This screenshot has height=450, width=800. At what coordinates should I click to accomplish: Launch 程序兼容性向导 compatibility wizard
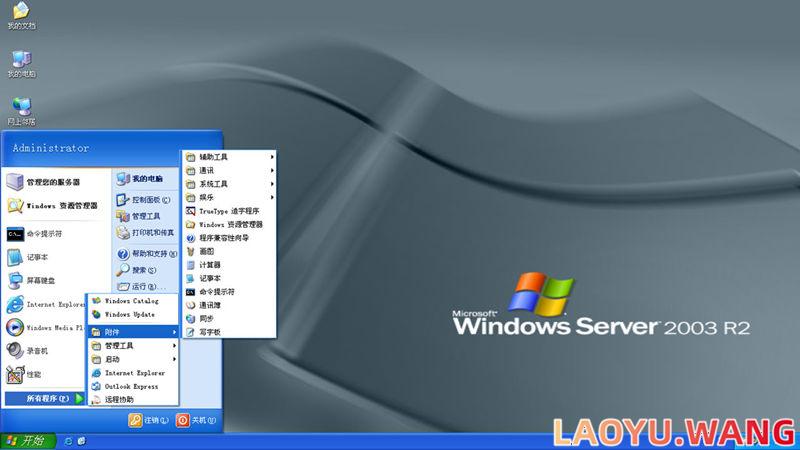tap(229, 238)
